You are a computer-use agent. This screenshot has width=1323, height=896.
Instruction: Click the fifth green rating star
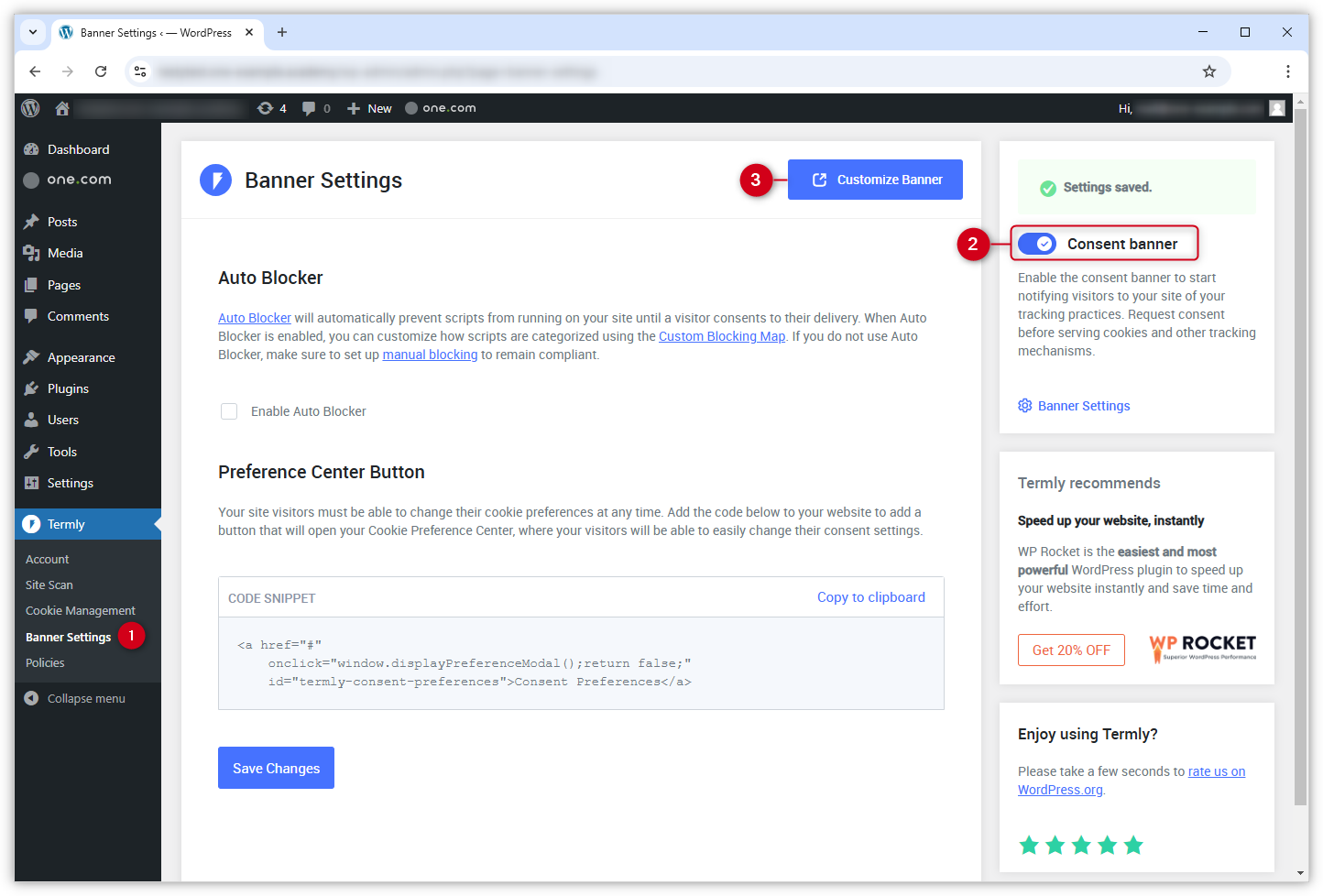pos(1133,844)
